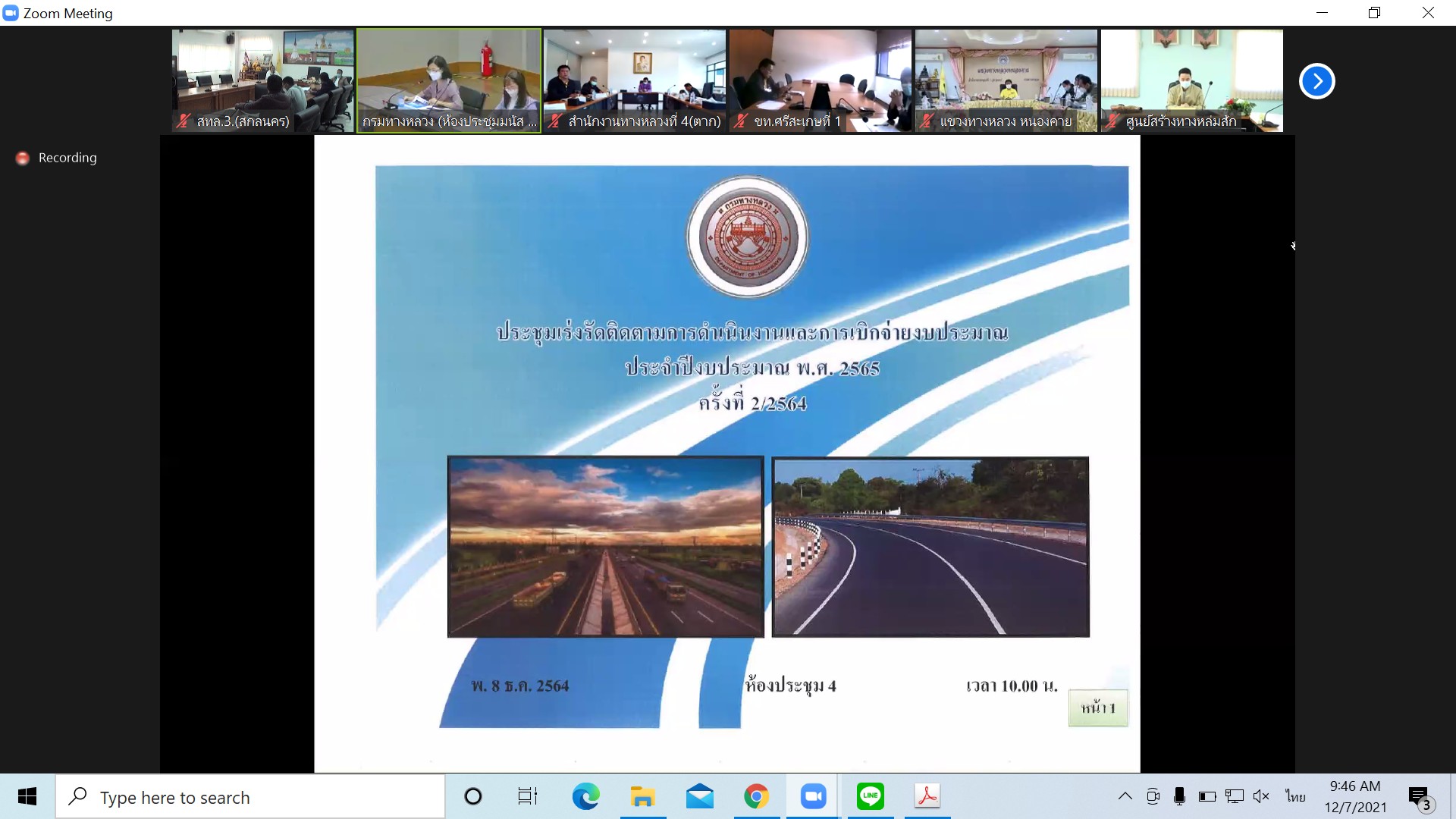Open Zoom from the taskbar
This screenshot has width=1456, height=819.
(813, 796)
